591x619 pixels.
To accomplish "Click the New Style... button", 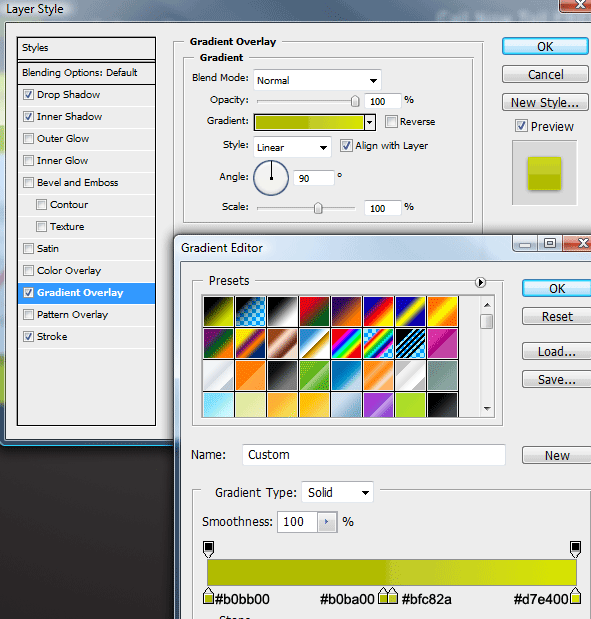I will (545, 103).
